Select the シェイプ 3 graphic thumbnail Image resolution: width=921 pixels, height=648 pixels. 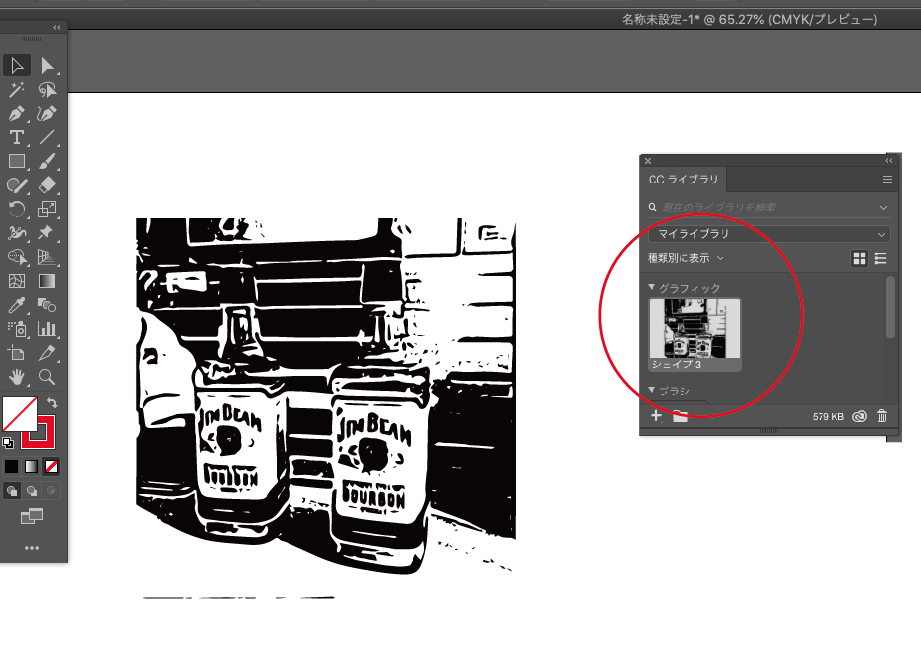tap(695, 329)
